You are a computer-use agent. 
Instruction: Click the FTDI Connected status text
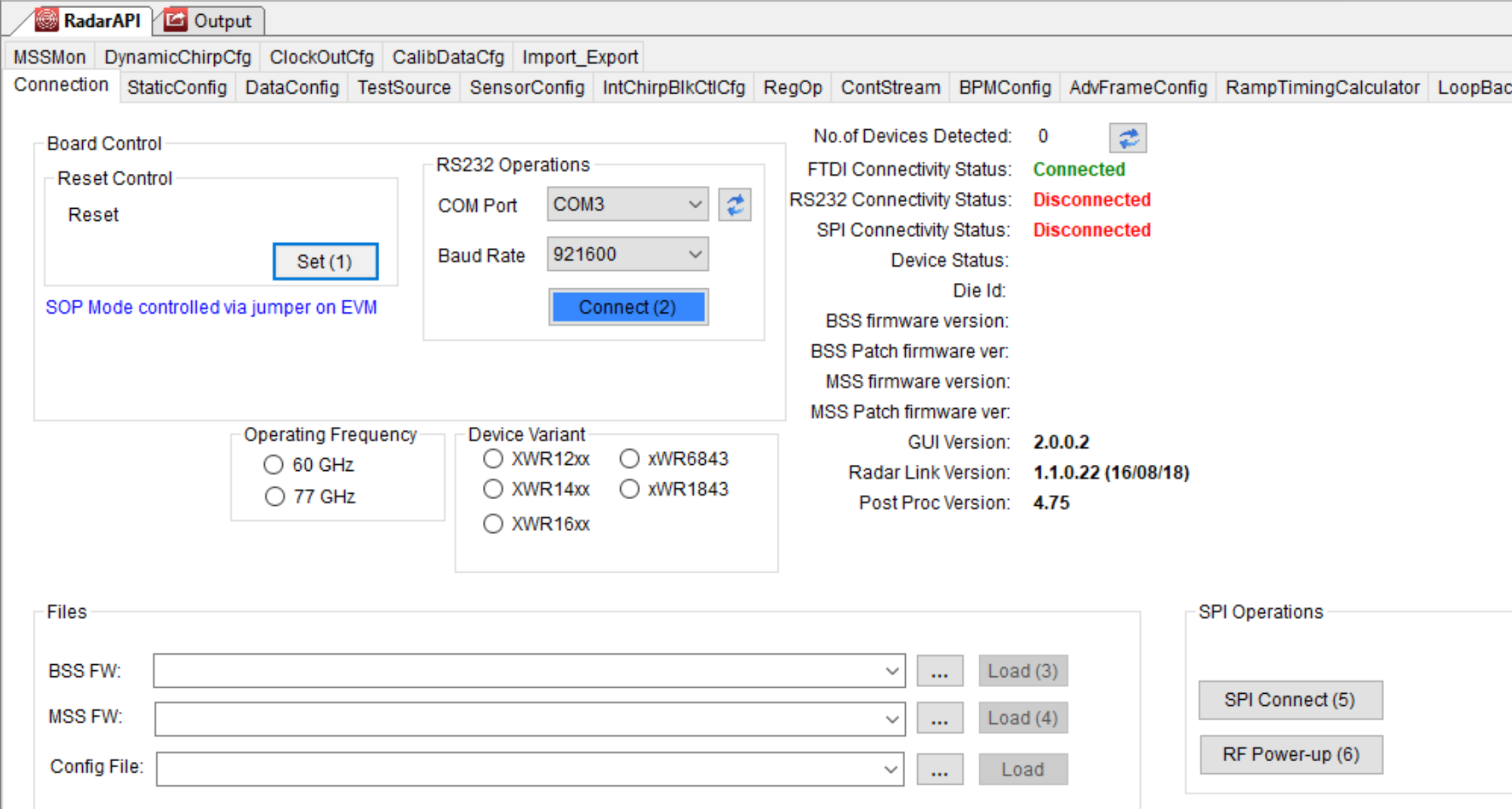[x=1079, y=170]
